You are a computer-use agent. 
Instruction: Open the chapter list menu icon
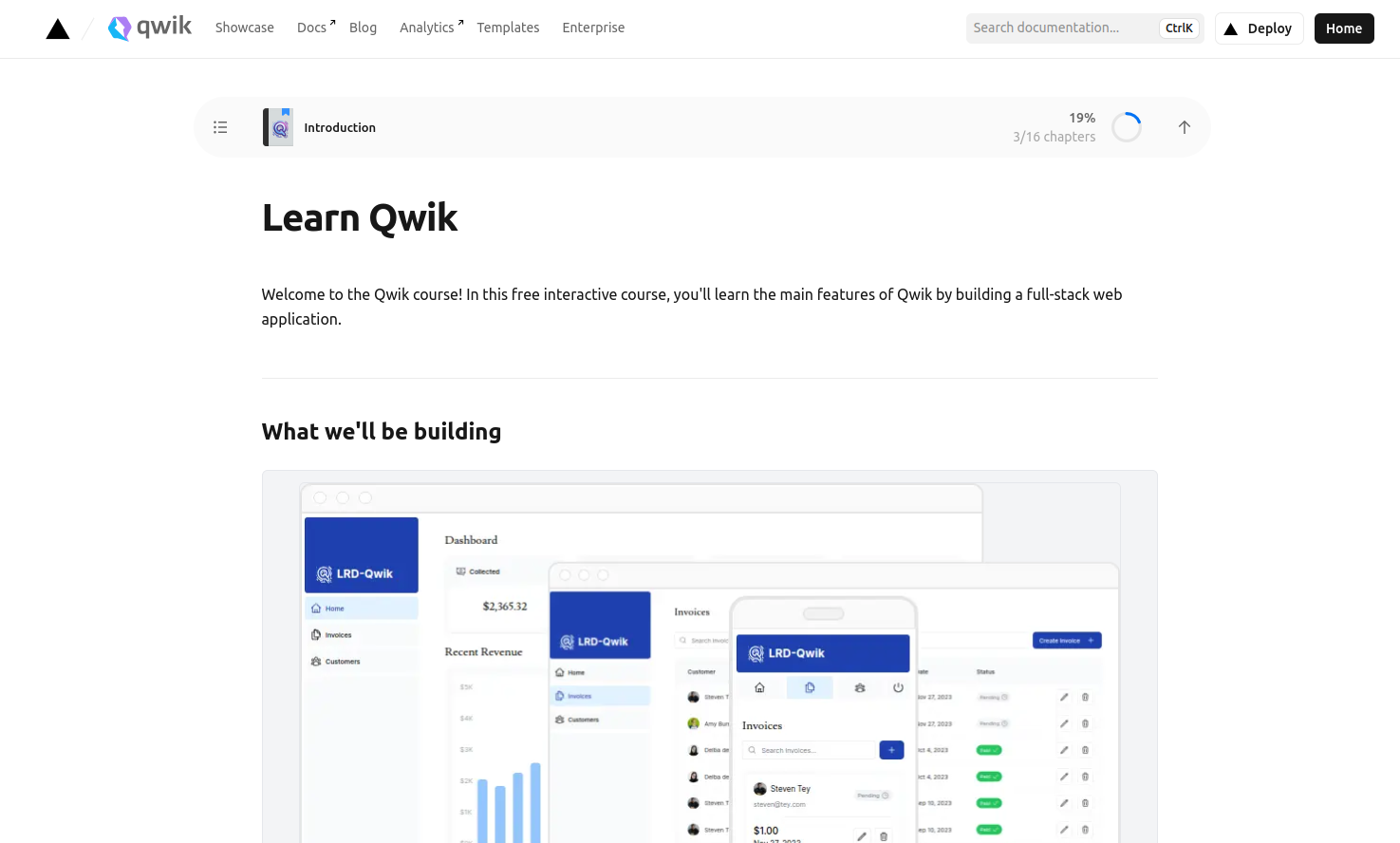tap(220, 127)
